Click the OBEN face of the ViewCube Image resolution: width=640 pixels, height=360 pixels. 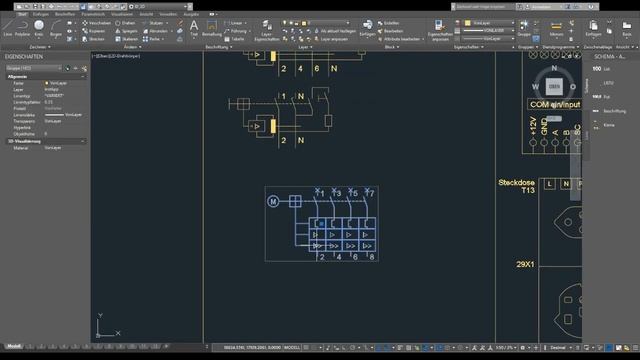click(x=554, y=87)
